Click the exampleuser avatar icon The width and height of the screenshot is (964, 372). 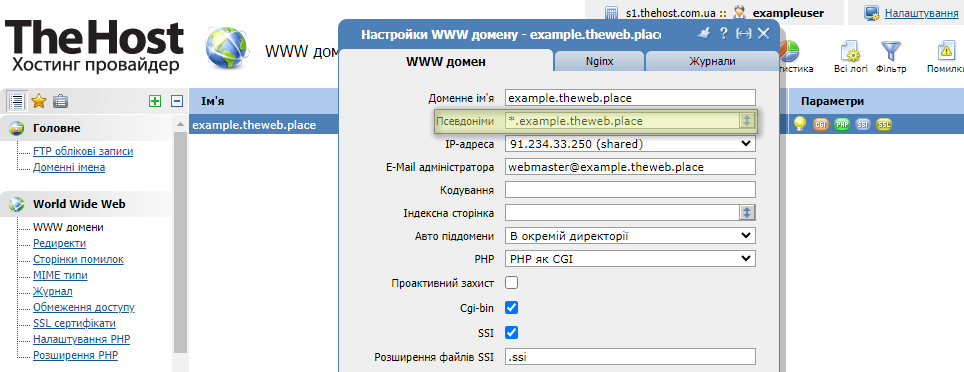coord(740,12)
